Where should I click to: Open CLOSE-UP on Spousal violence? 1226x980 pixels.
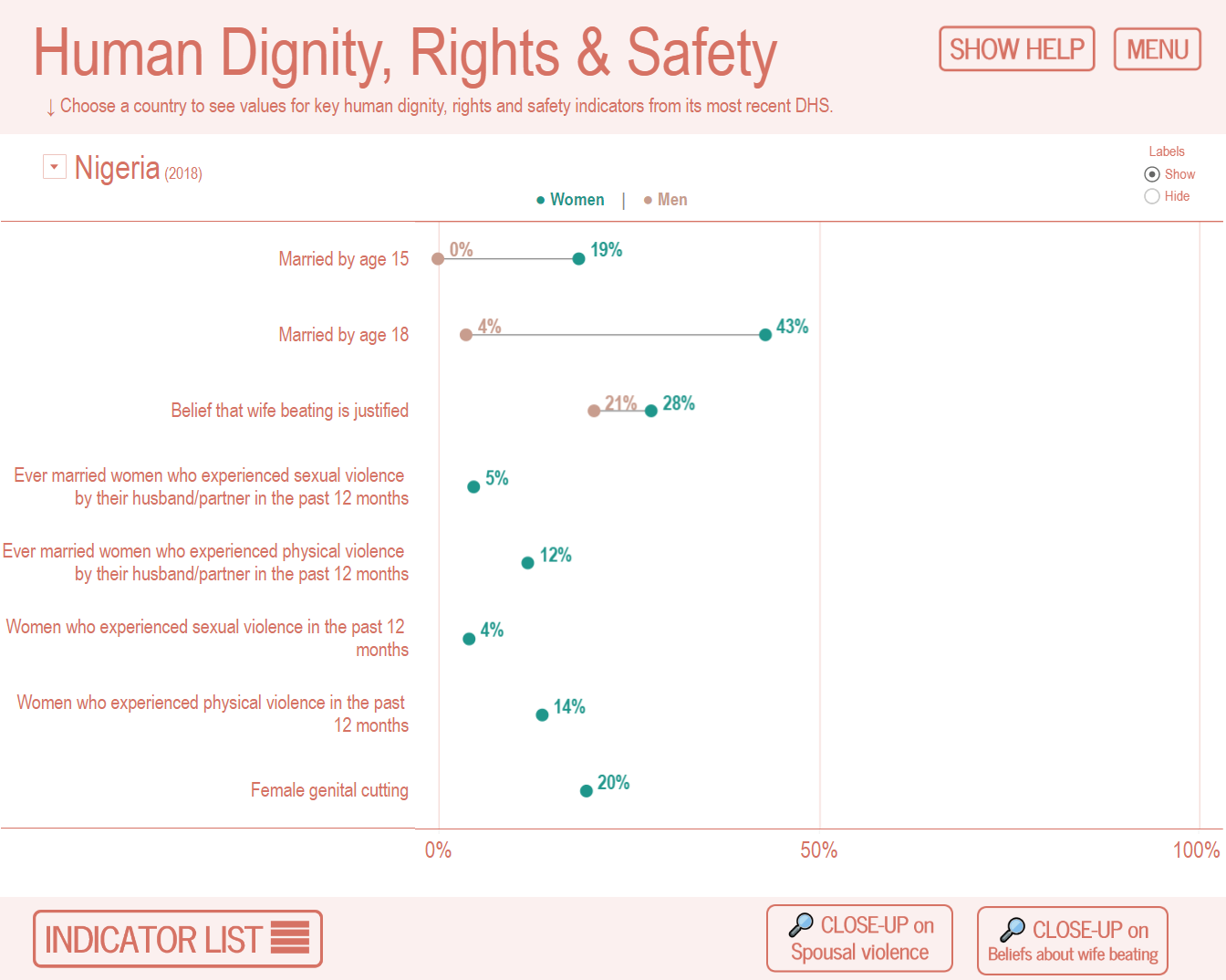pos(858,937)
